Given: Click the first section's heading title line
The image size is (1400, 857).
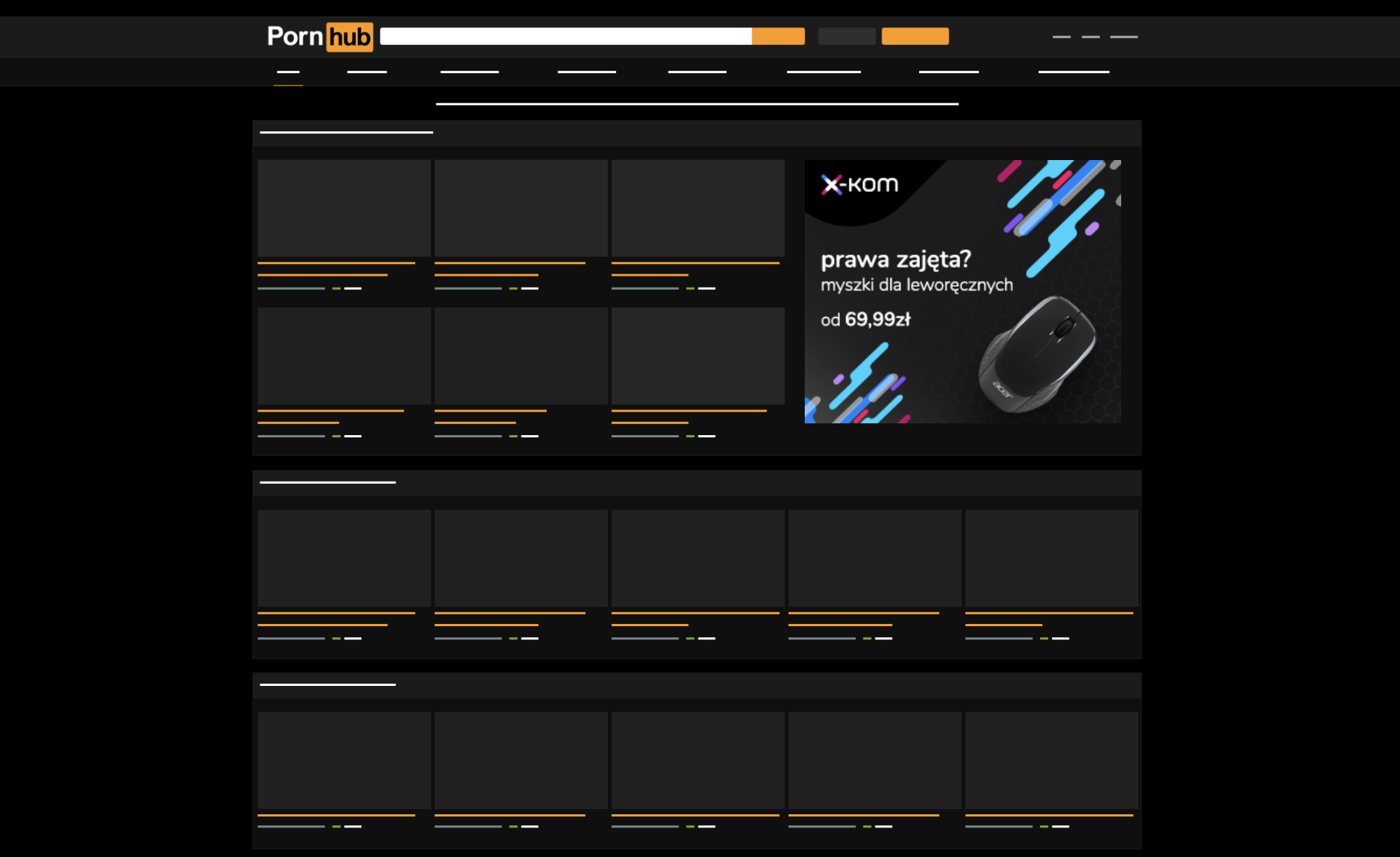Looking at the screenshot, I should click(346, 133).
